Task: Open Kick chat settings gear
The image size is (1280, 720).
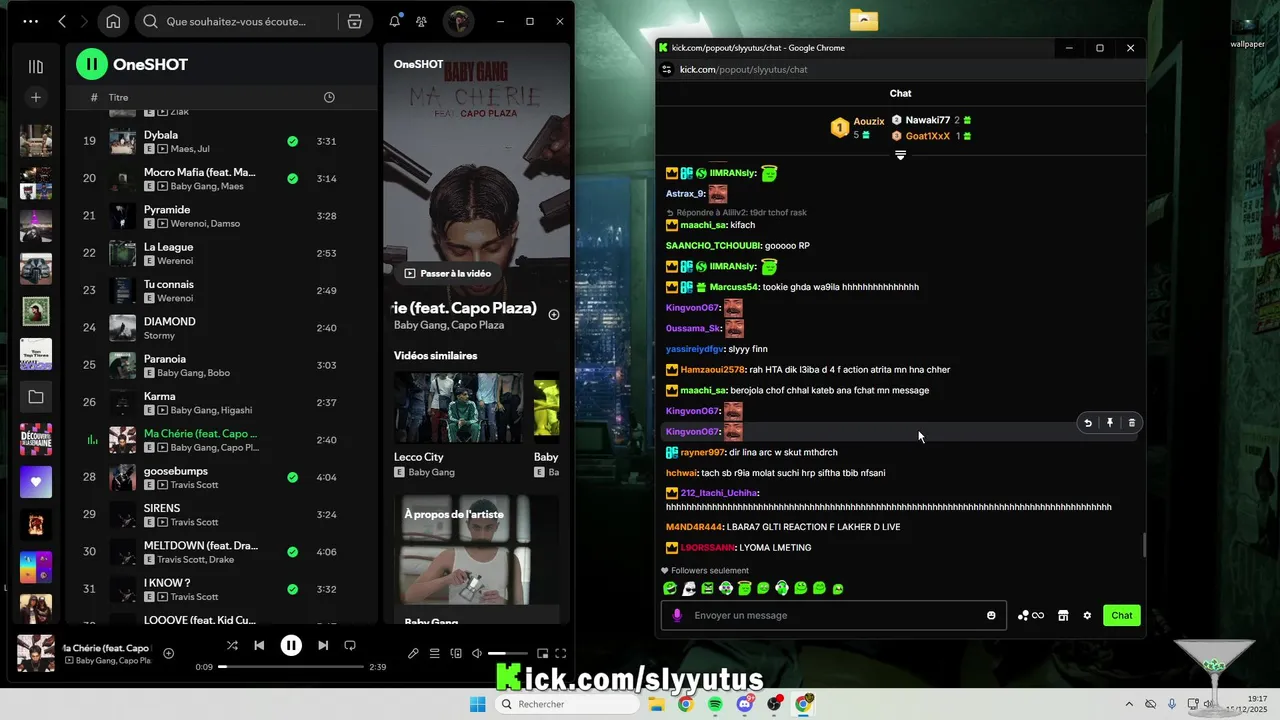Action: 1087,615
